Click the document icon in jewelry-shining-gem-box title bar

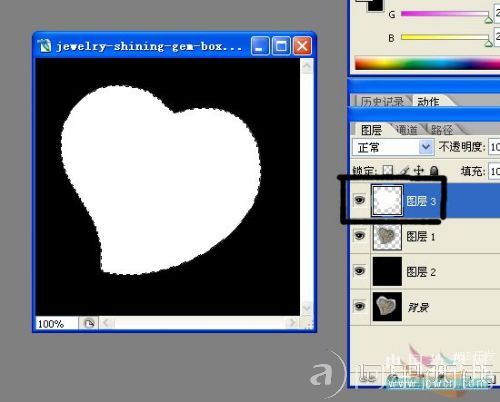point(44,45)
